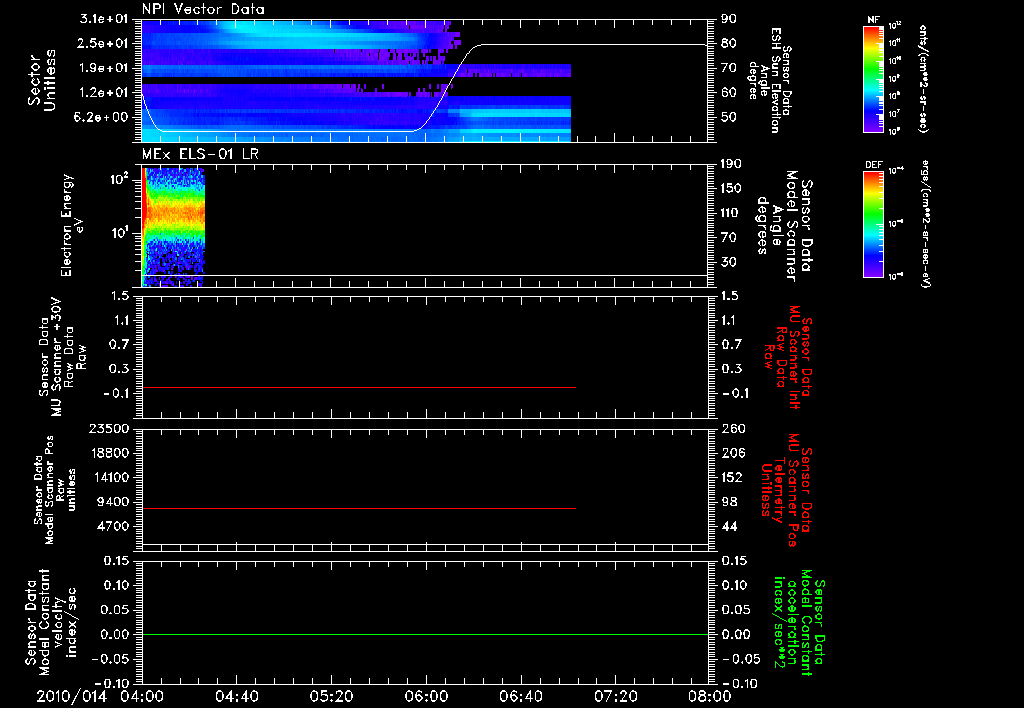Screen dimensions: 1024x708
Task: Click the green constant velocity trace line
Action: click(x=425, y=634)
